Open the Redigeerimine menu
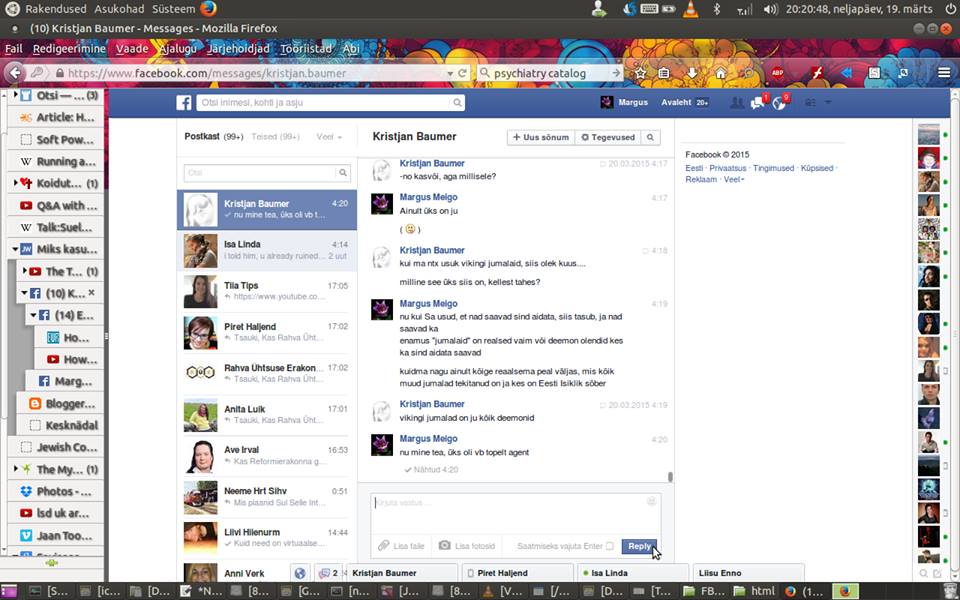This screenshot has height=600, width=960. (69, 48)
